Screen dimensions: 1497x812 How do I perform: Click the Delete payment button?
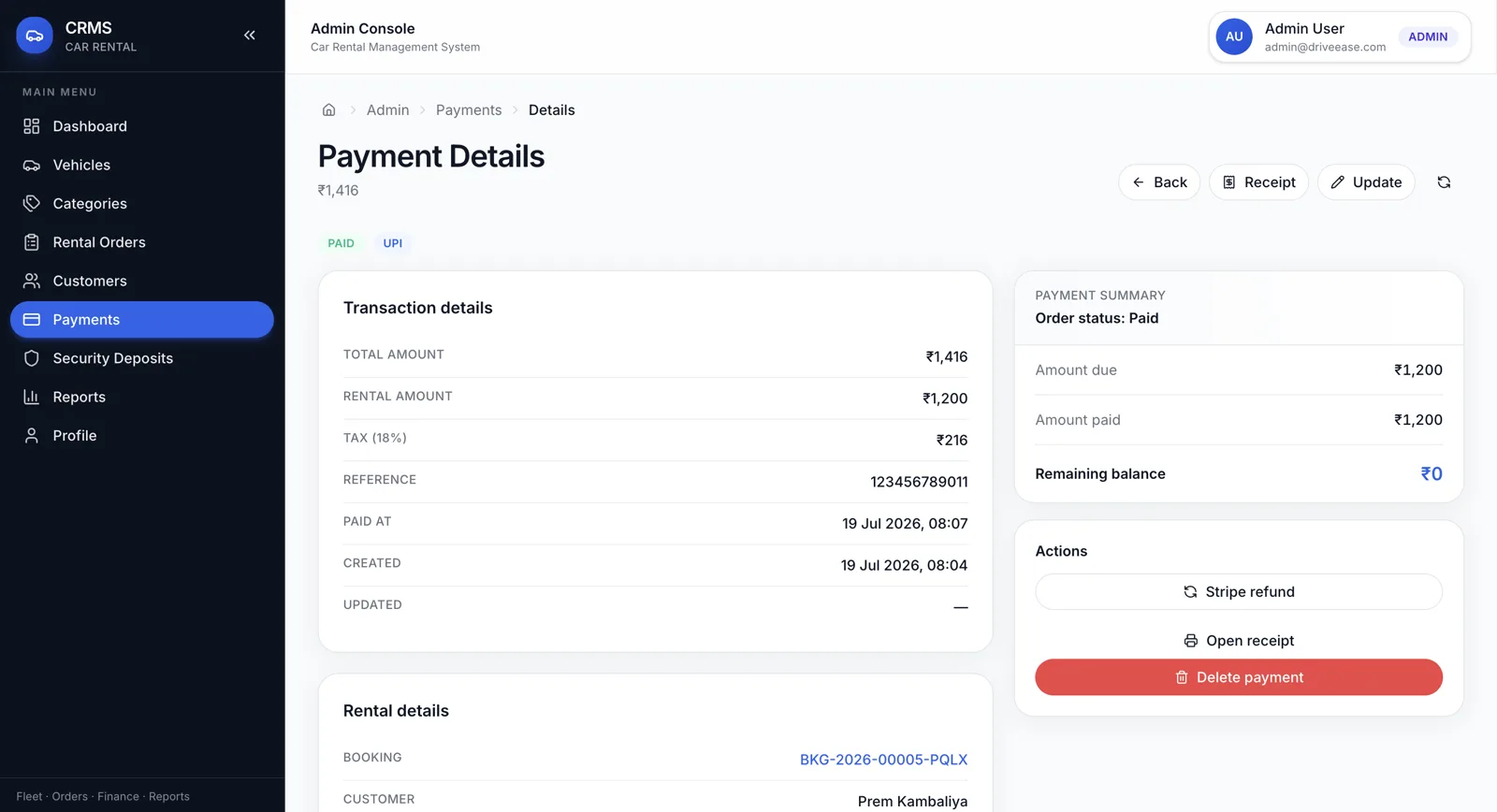click(x=1239, y=677)
